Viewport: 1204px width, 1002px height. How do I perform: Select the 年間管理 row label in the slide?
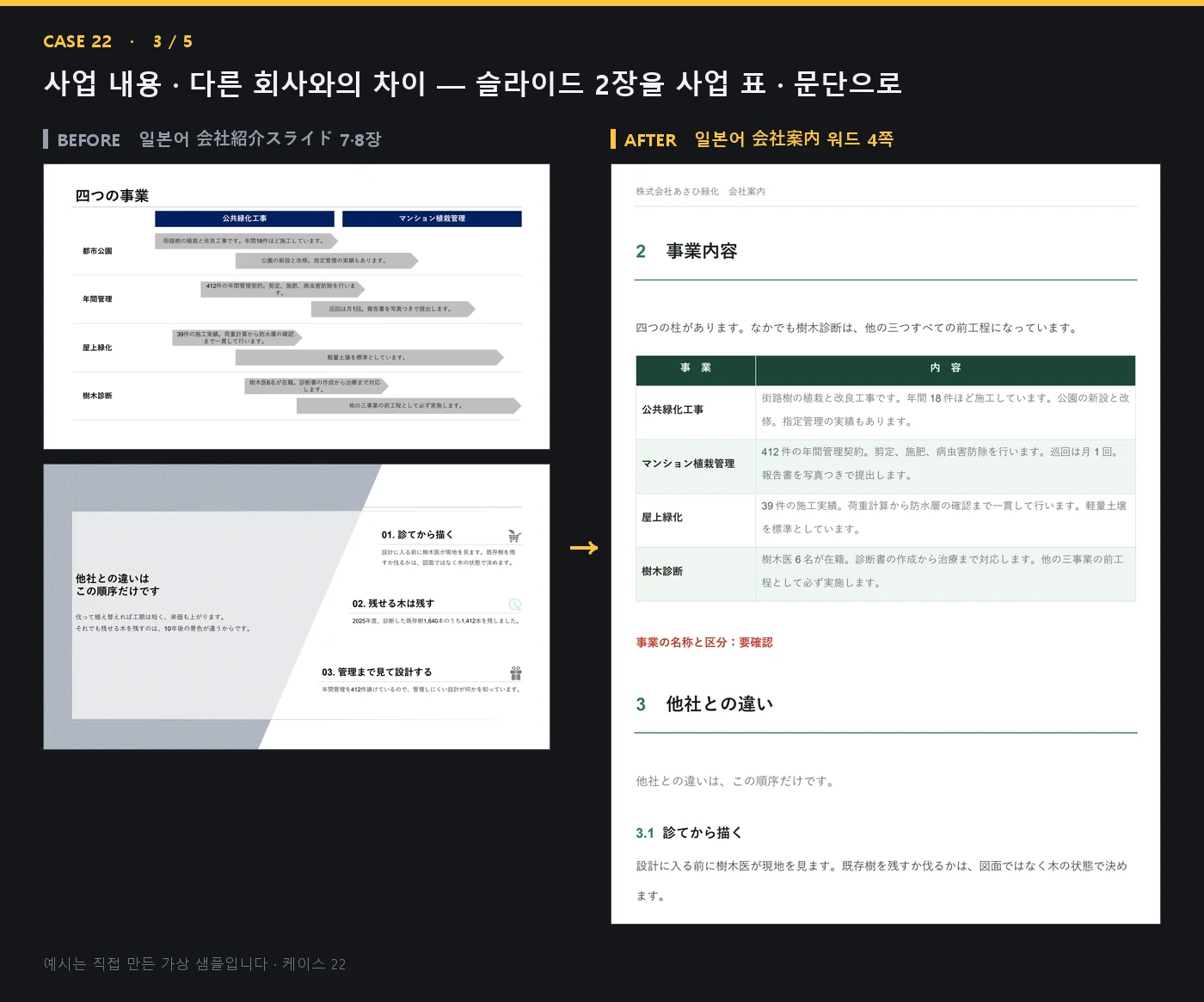tap(97, 299)
